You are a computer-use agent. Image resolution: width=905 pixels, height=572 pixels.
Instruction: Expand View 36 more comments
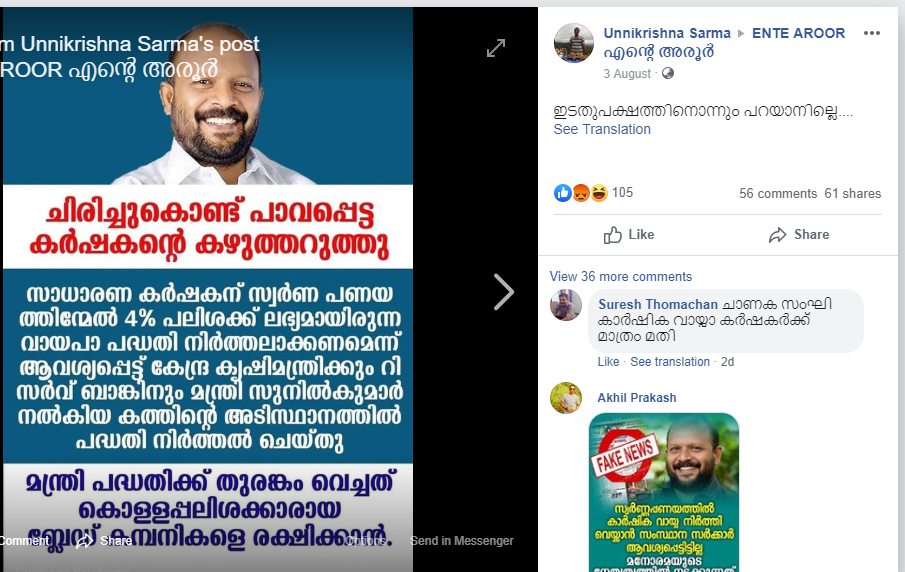point(620,276)
